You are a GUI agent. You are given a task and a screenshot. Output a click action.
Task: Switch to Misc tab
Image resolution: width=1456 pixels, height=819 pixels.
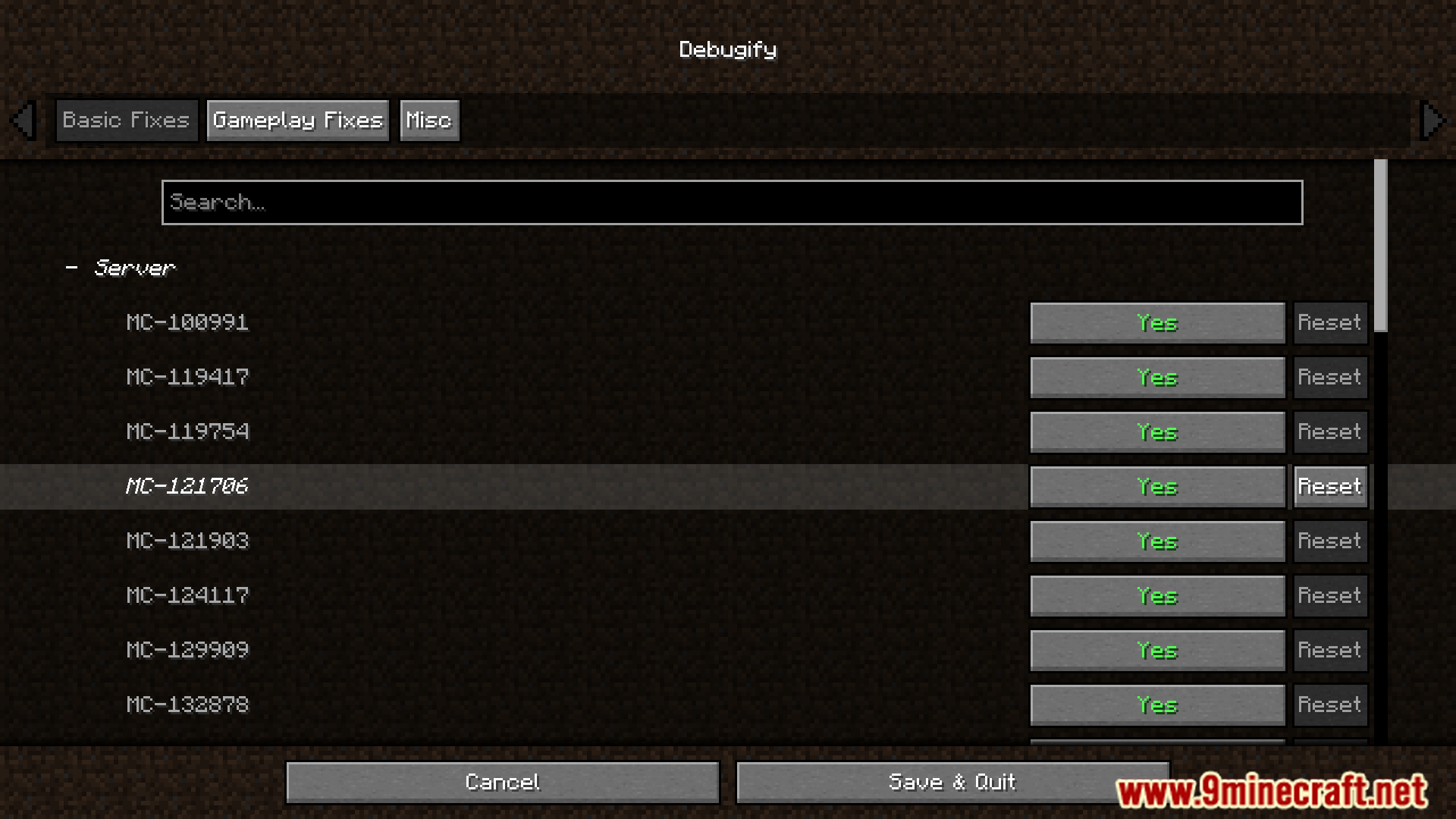tap(428, 119)
